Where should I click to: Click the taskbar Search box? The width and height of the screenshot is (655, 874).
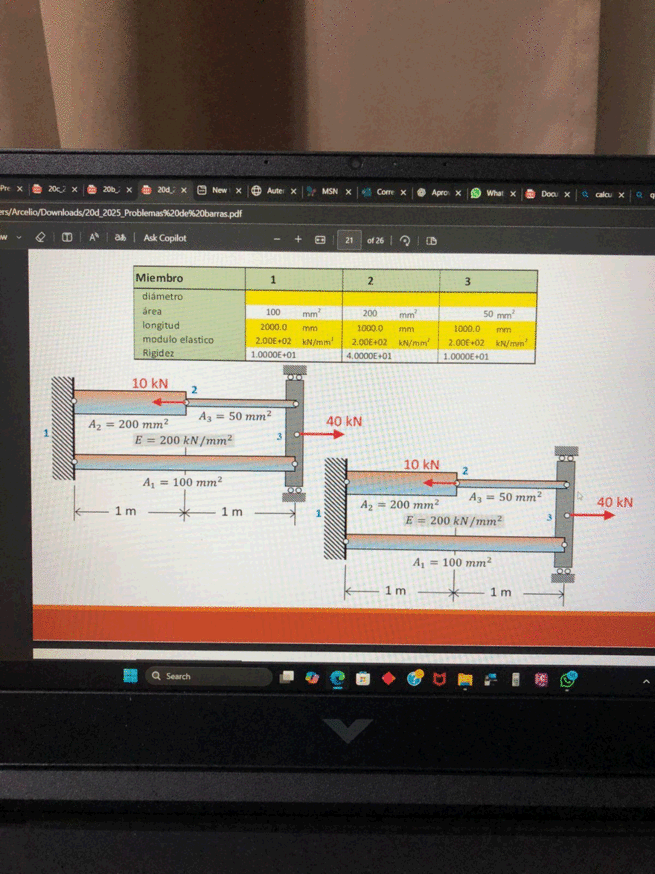coord(208,676)
